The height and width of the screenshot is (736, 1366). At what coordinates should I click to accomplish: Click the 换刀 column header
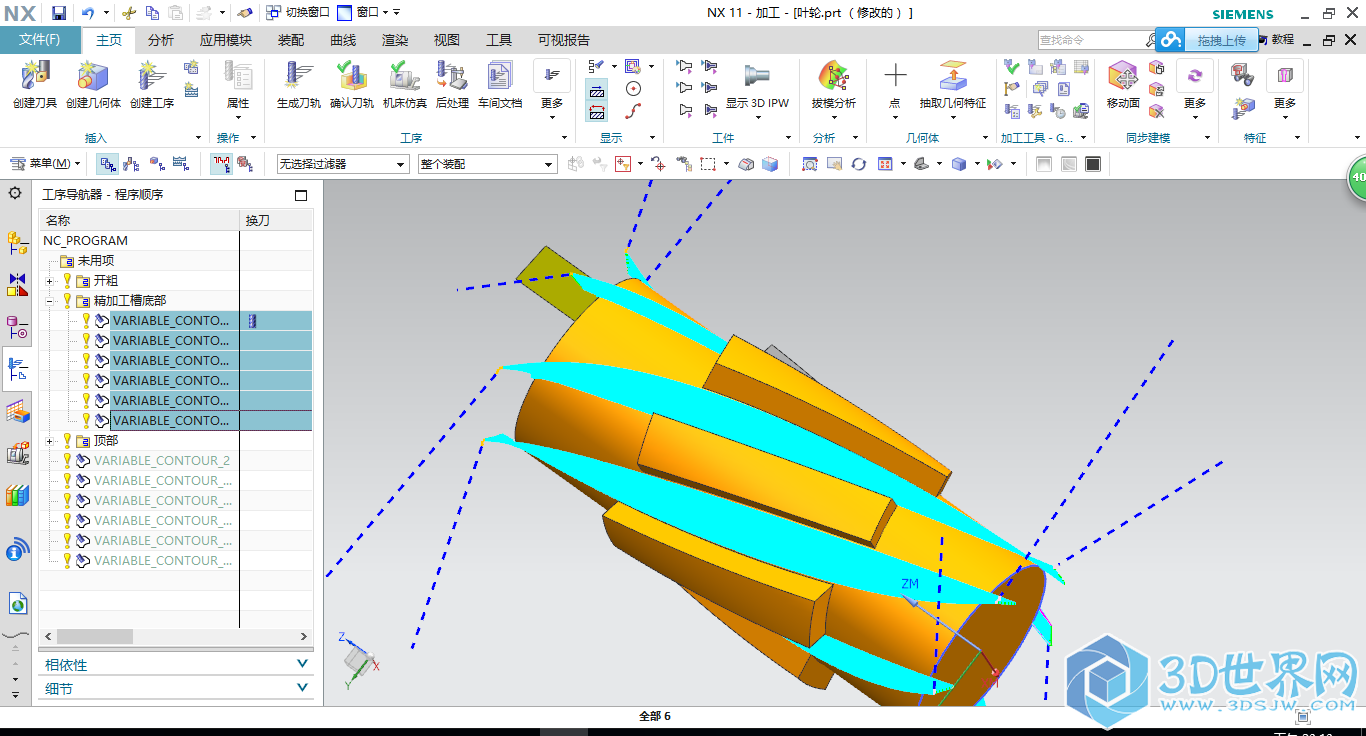click(277, 220)
